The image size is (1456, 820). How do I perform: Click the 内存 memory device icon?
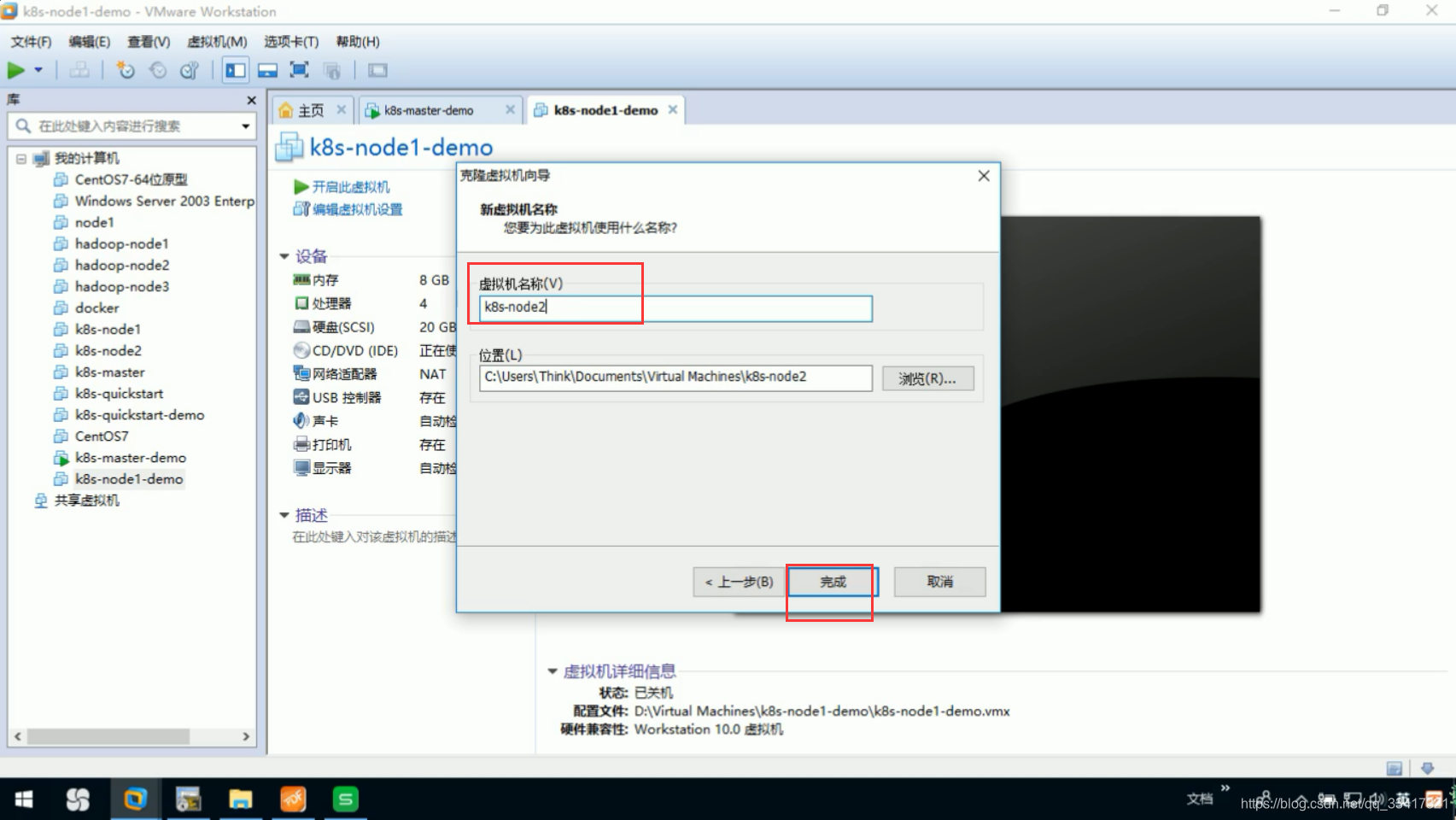[x=301, y=279]
